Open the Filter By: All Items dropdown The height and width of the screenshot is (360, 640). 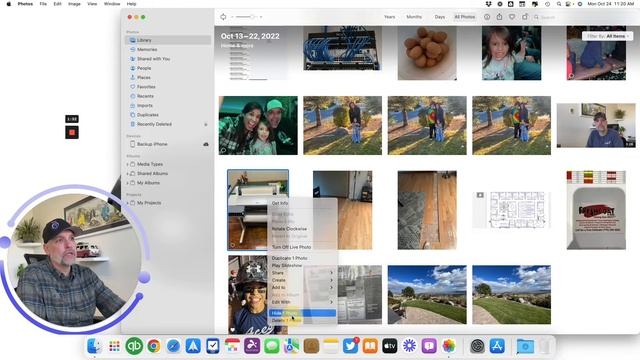[607, 36]
